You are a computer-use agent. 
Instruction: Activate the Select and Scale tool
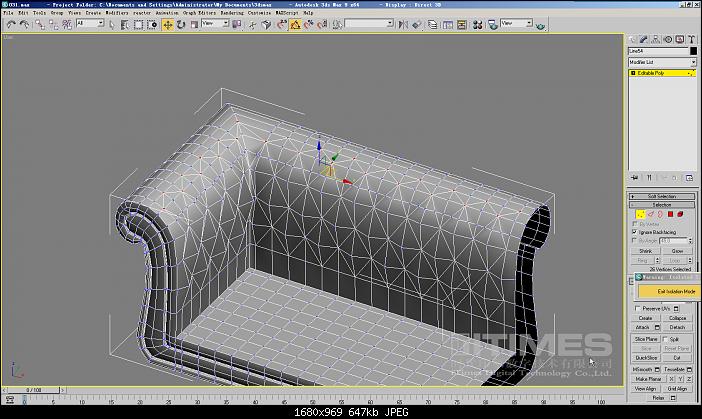[x=194, y=25]
